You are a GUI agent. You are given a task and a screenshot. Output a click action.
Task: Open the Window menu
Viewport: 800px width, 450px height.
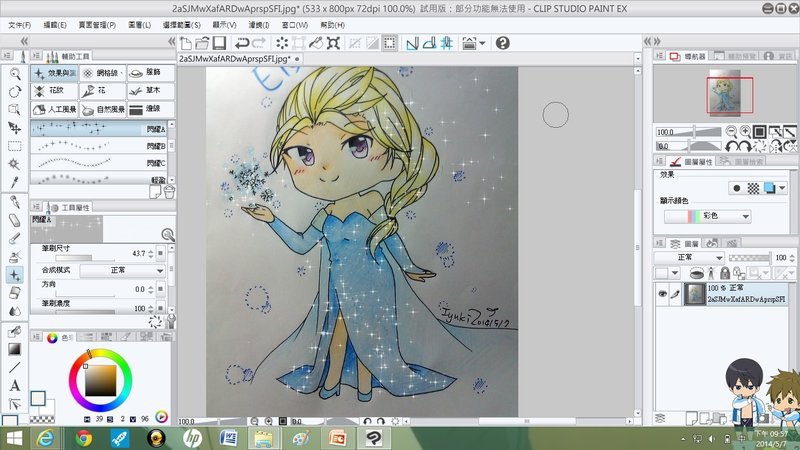294,24
